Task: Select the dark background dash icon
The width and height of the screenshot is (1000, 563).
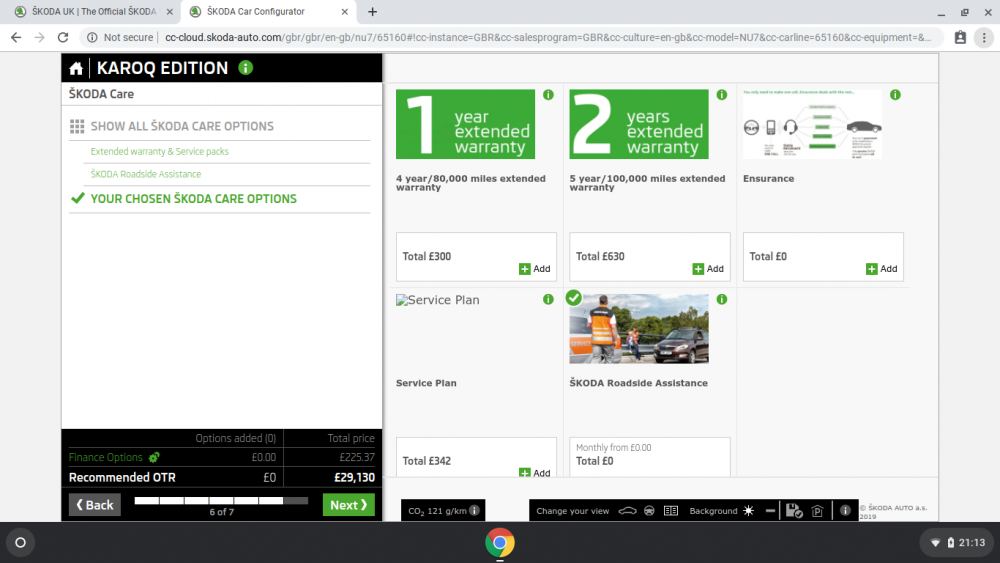Action: pyautogui.click(x=770, y=511)
